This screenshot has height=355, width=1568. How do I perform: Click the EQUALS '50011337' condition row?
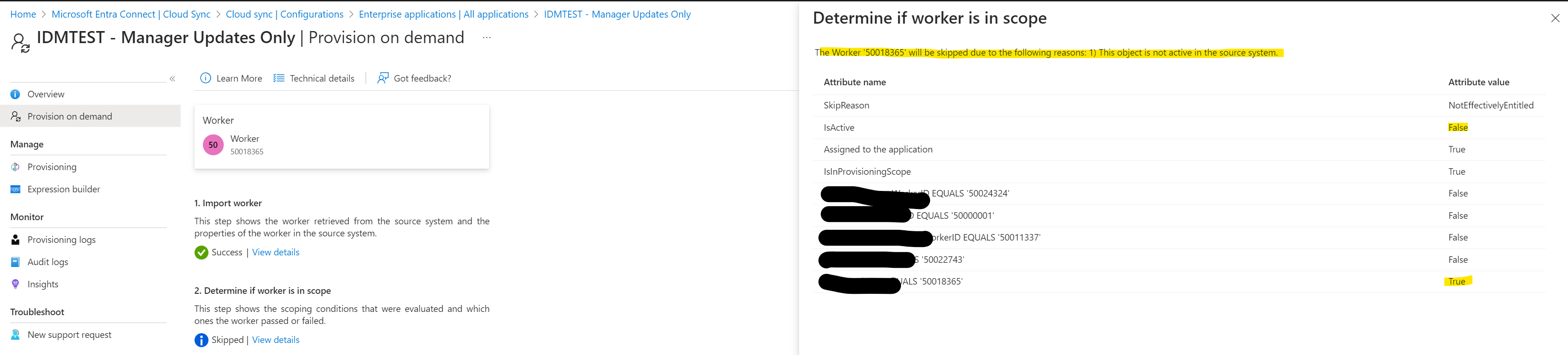1179,237
